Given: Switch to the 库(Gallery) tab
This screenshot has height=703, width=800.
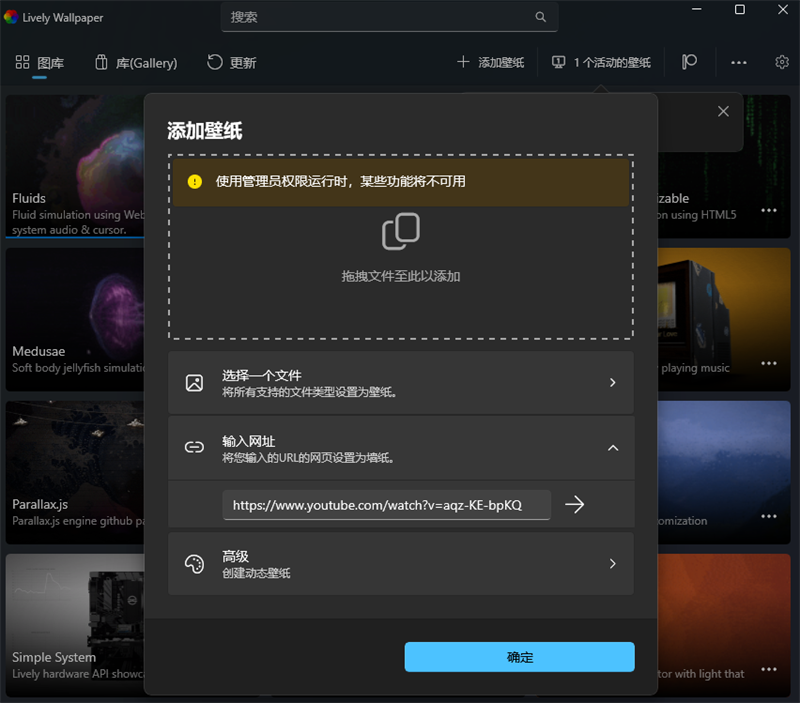Looking at the screenshot, I should [136, 63].
